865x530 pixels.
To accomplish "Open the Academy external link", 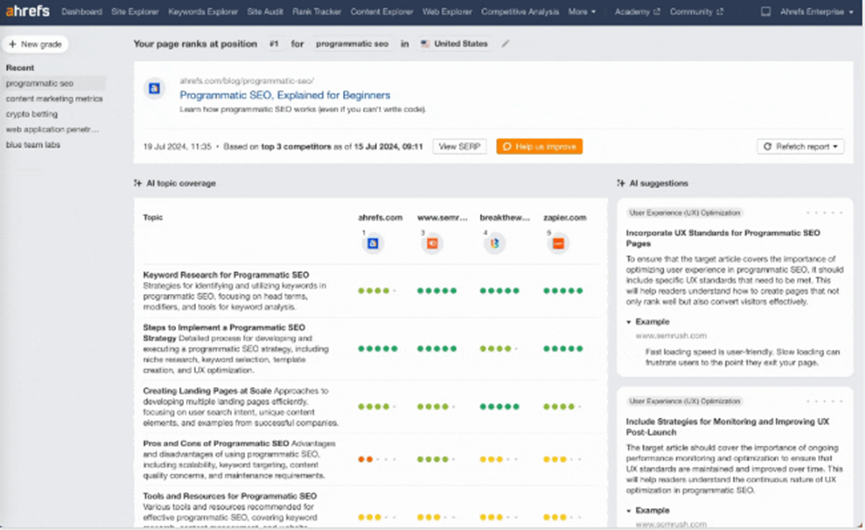I will [637, 12].
